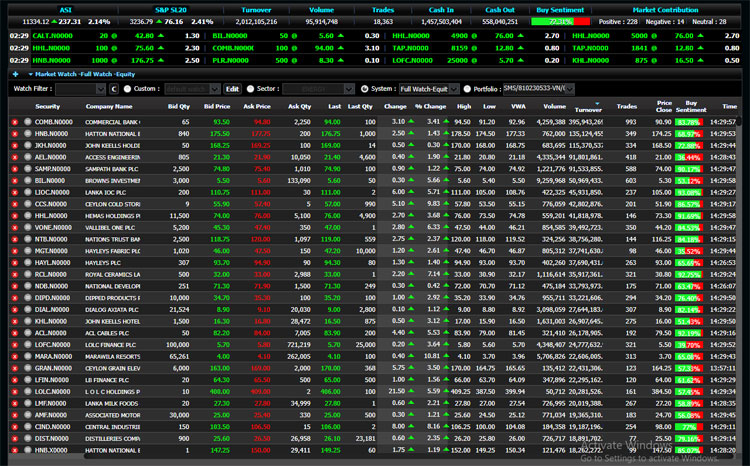Click company name HATTON NATIONAL for HNB.X0000
This screenshot has height=466, width=750.
[x=112, y=450]
